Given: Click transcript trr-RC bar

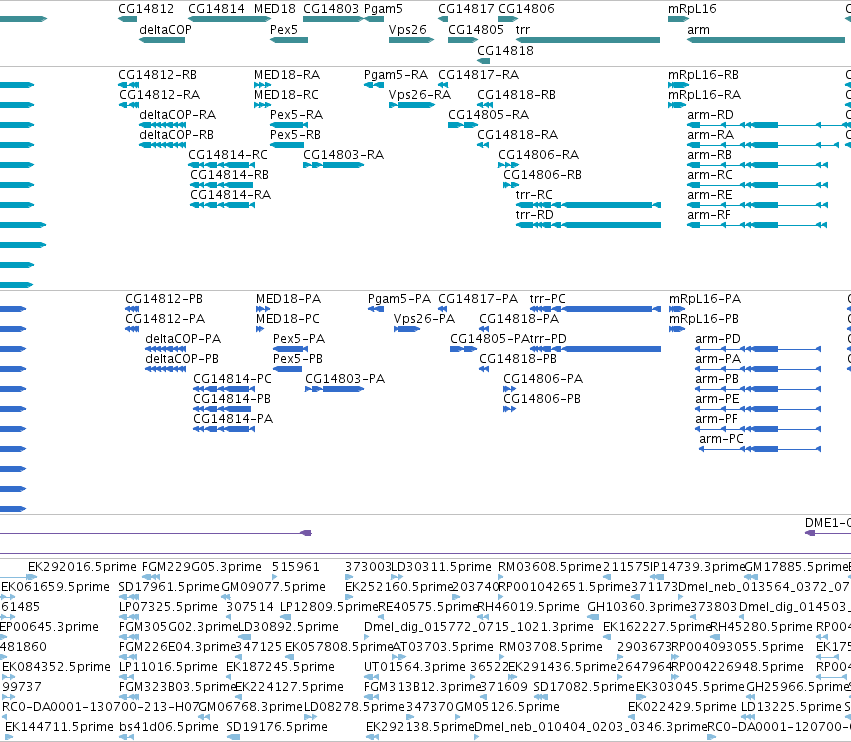Looking at the screenshot, I should point(588,205).
